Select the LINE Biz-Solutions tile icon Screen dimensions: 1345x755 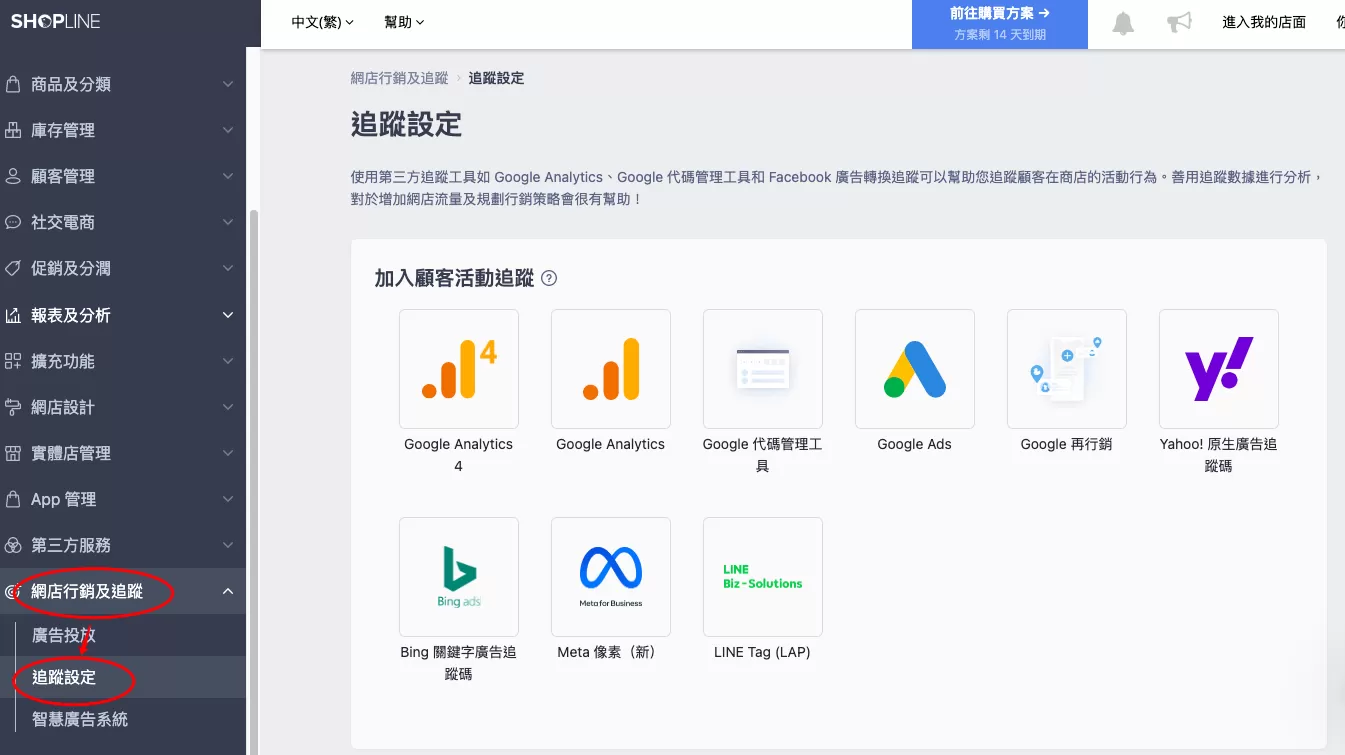(x=763, y=577)
